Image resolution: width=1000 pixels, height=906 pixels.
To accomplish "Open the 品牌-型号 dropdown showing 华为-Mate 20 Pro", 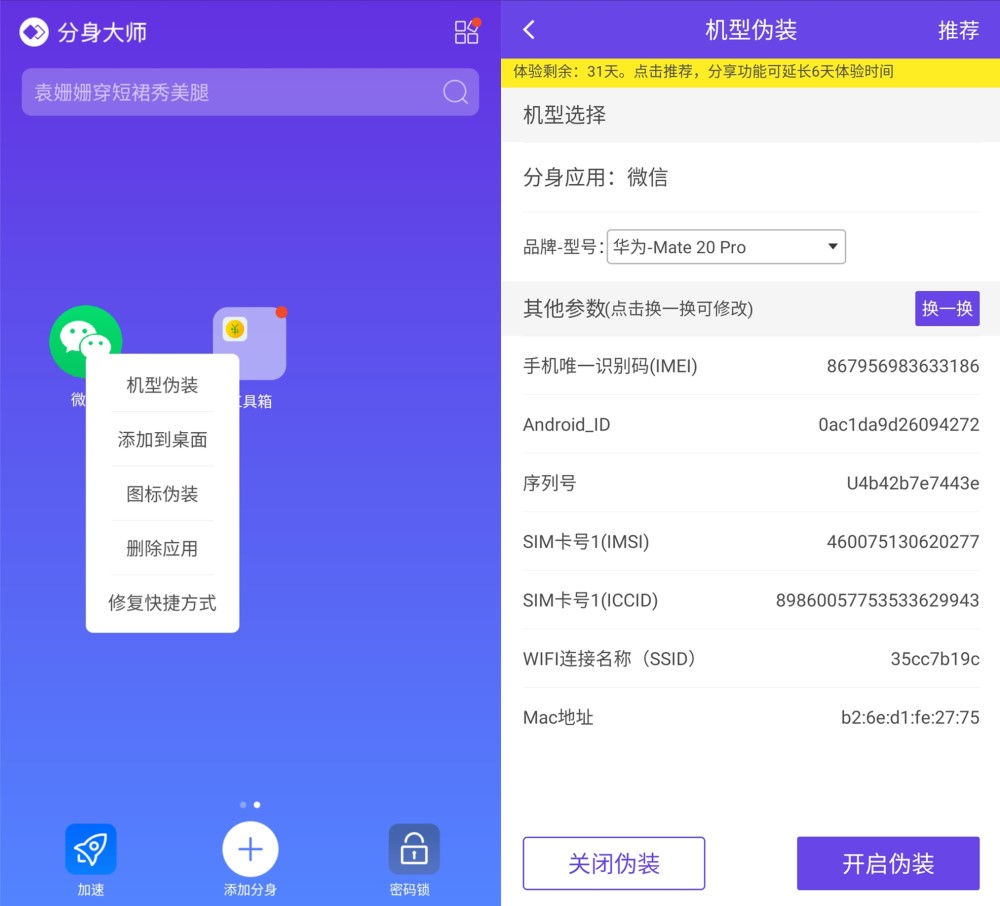I will click(x=726, y=247).
